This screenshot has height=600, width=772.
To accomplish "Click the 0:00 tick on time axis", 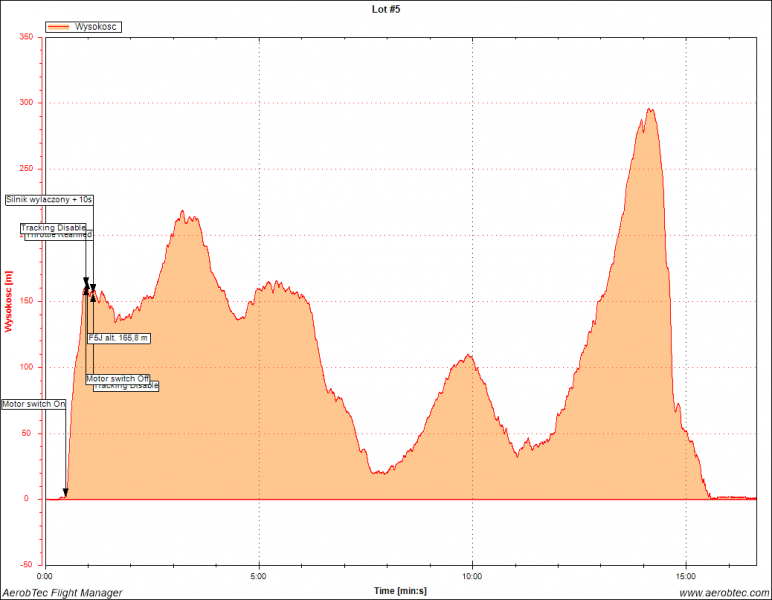I will coord(45,577).
